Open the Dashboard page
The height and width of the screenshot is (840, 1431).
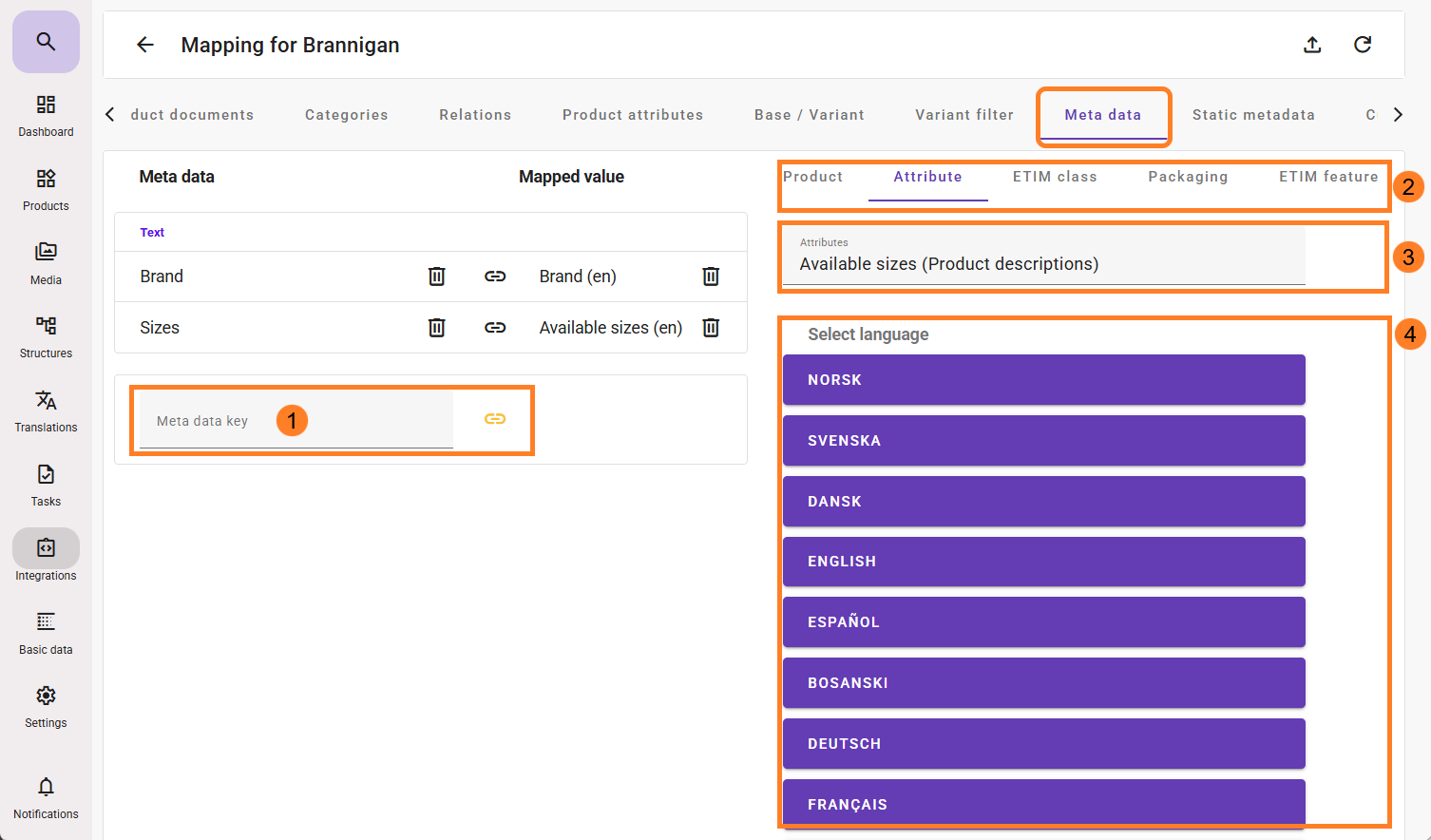click(x=46, y=115)
